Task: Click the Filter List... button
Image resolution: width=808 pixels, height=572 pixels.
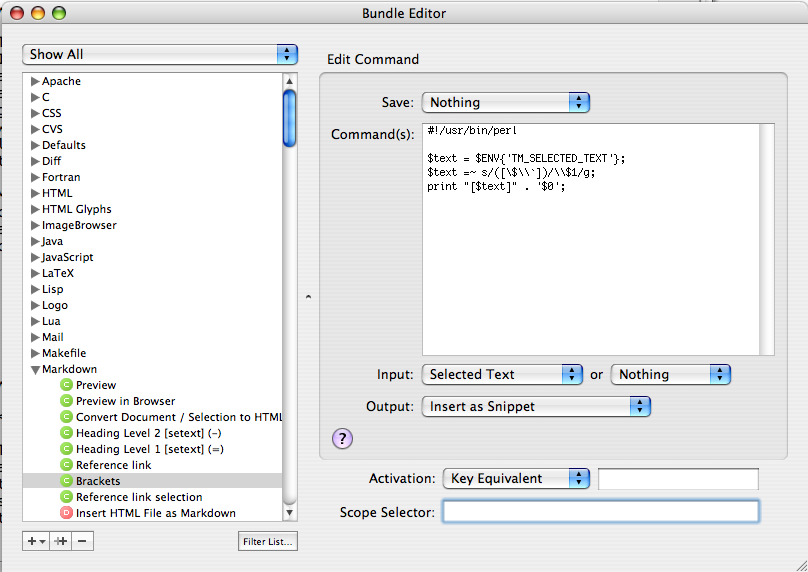Action: tap(267, 542)
